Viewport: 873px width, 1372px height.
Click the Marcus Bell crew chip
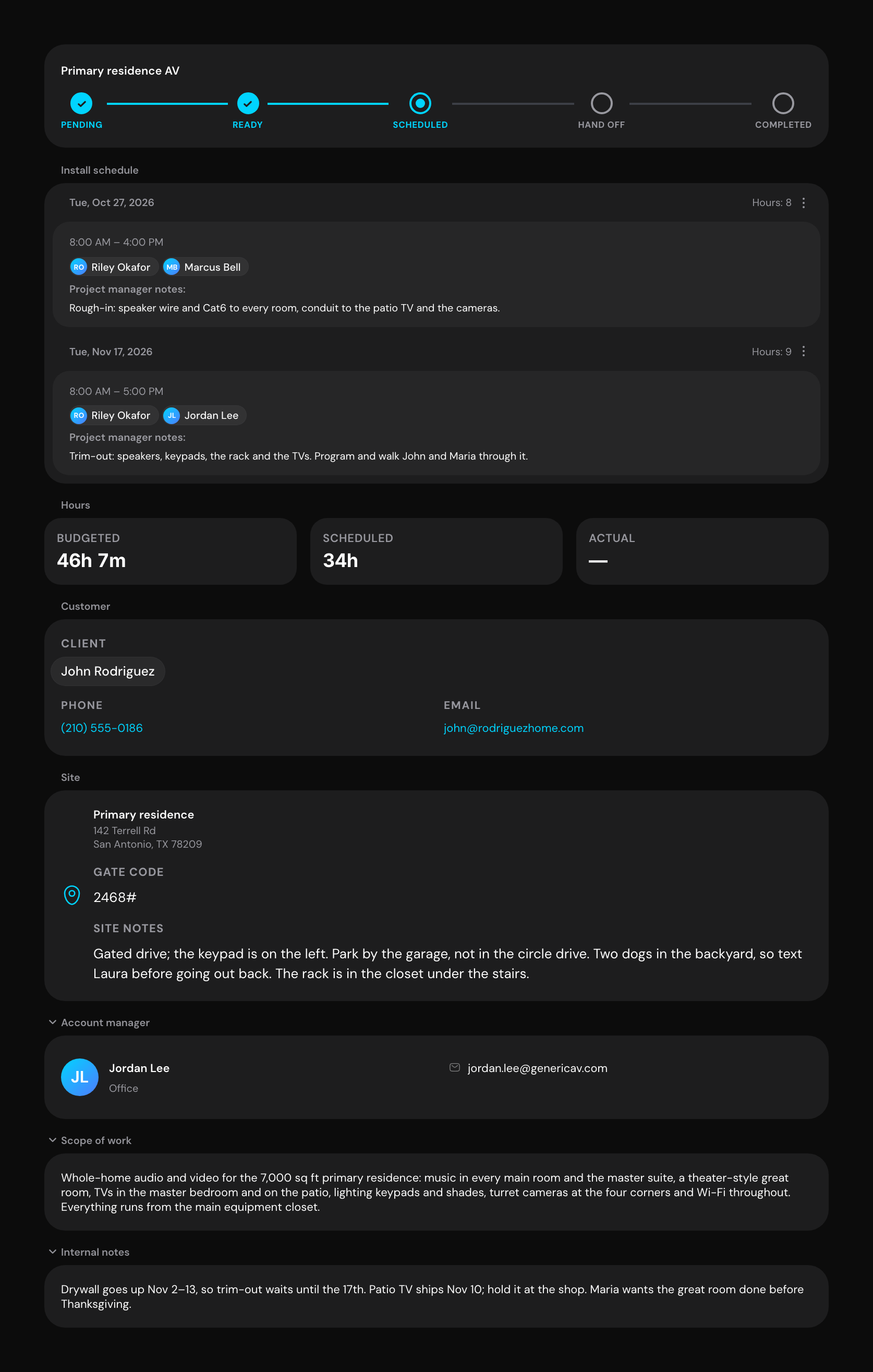[205, 267]
